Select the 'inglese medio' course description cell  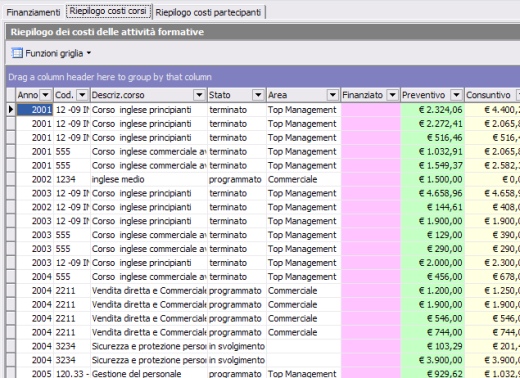[x=149, y=179]
